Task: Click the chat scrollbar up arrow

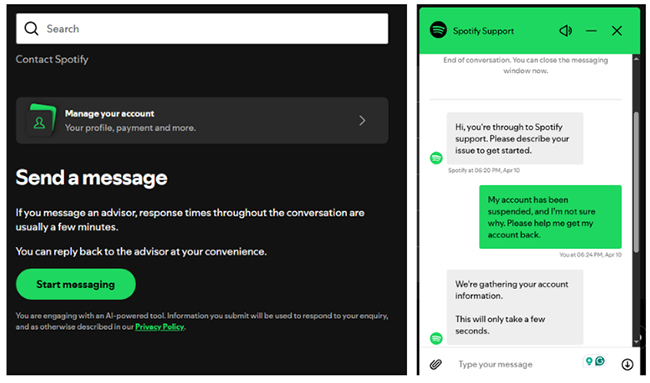Action: point(636,59)
